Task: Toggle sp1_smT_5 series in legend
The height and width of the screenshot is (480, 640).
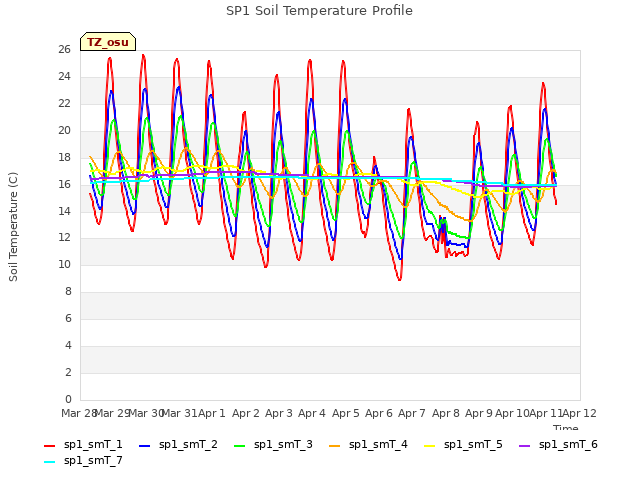Action: click(x=463, y=444)
